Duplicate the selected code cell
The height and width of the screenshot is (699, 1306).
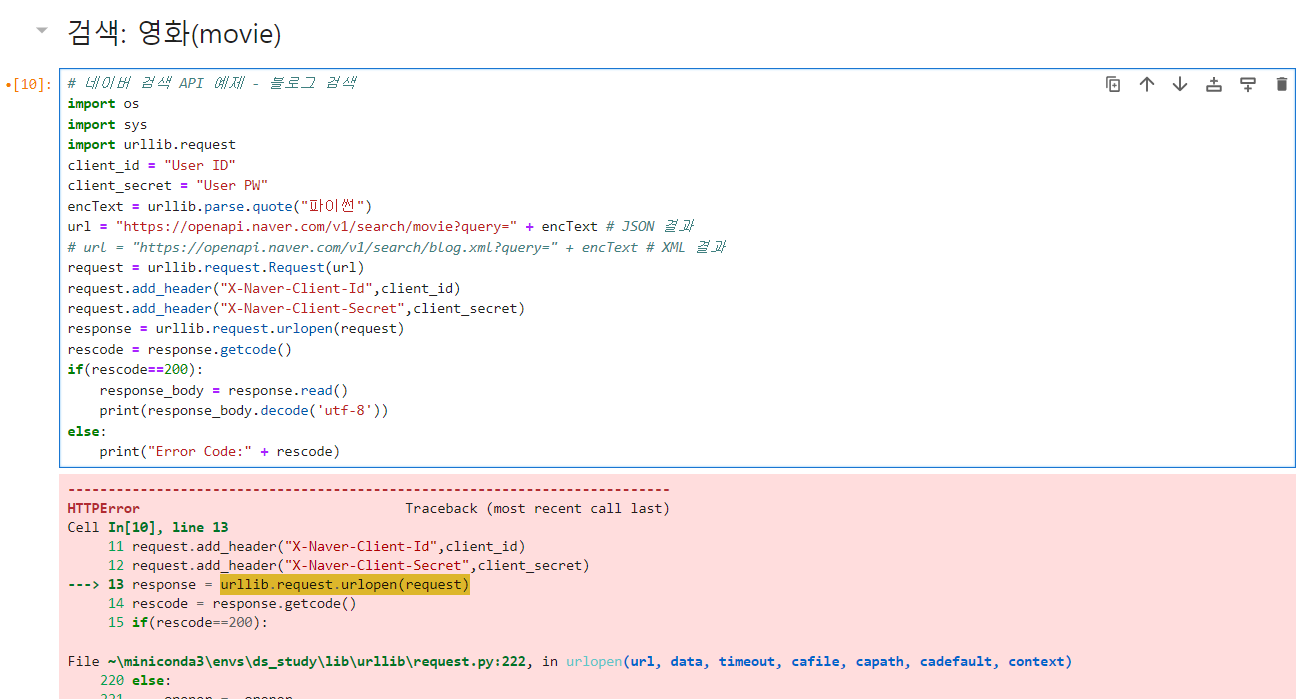pos(1113,84)
